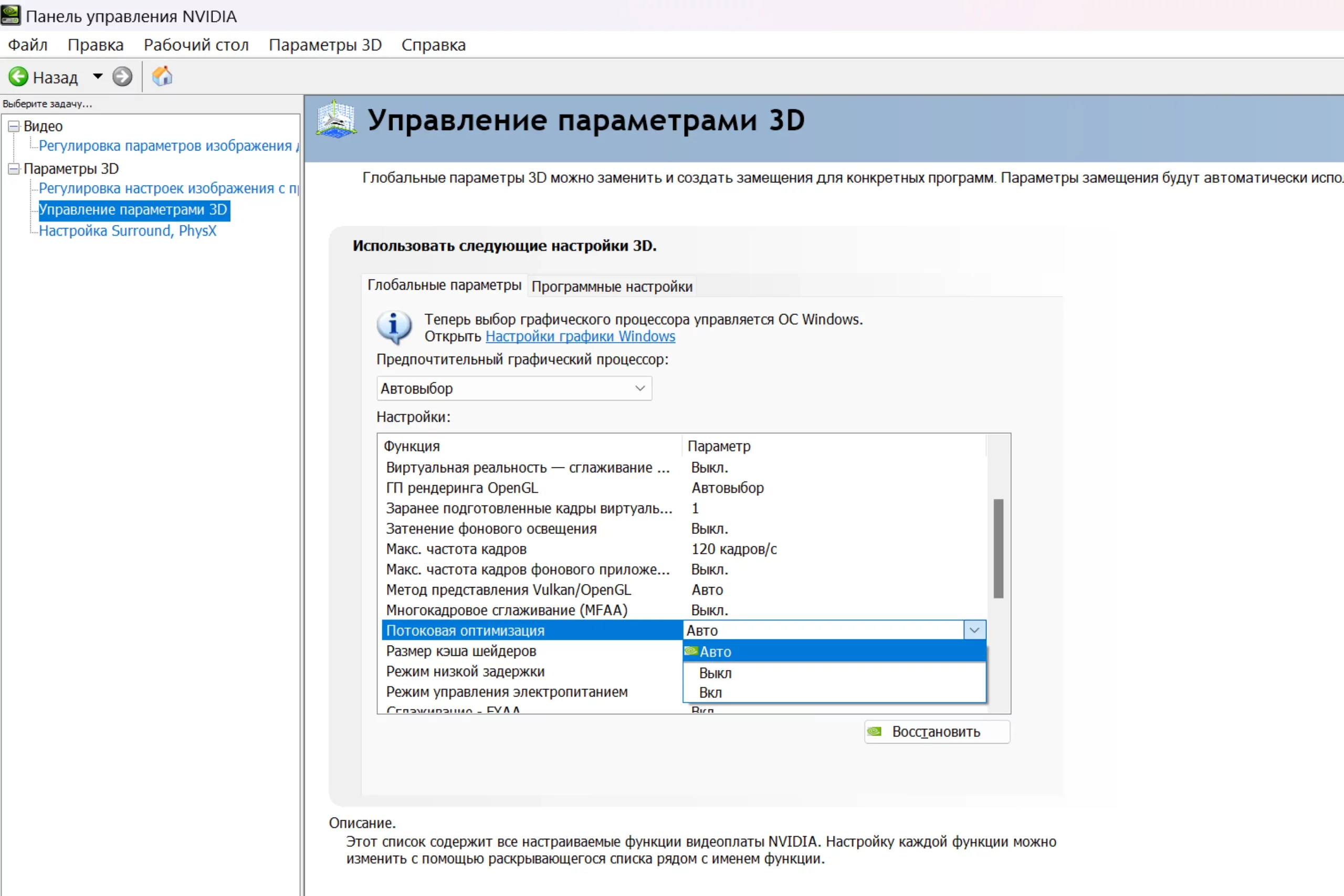The height and width of the screenshot is (896, 1344).
Task: Open the Справка menu
Action: [433, 45]
